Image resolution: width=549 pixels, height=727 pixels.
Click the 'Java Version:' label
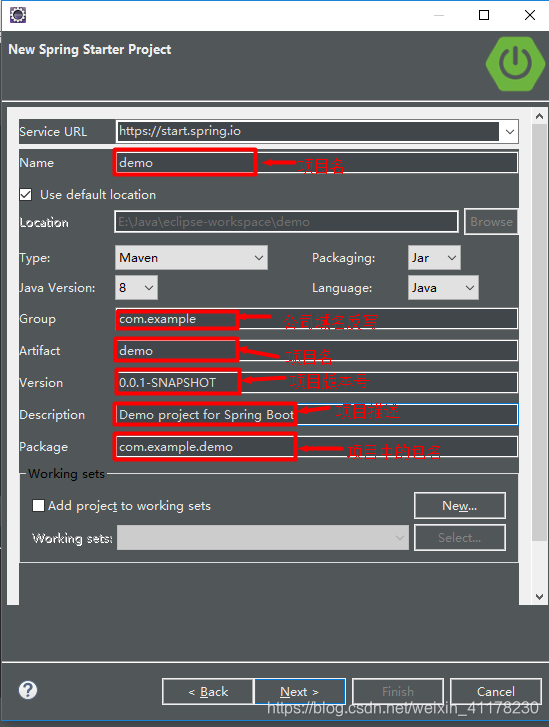(57, 288)
